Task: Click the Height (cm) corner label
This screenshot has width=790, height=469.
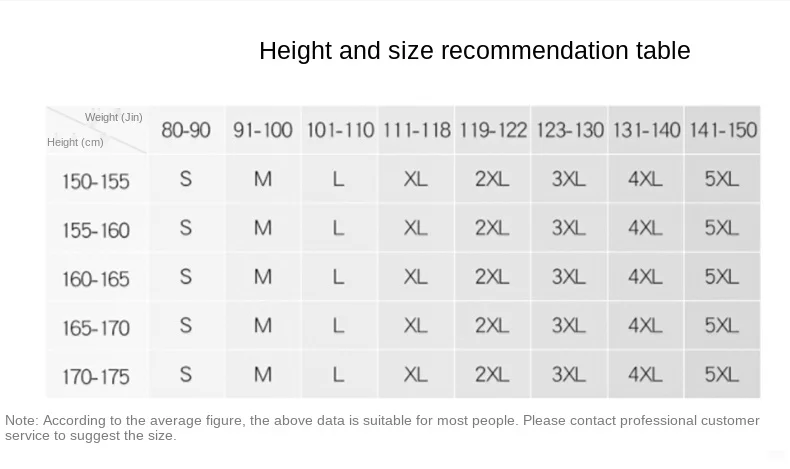Action: point(75,143)
